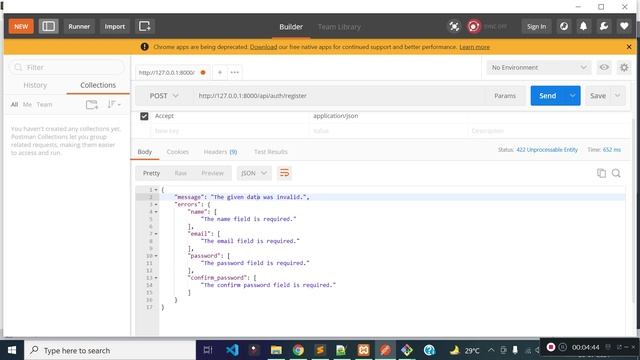Collapse the name array at line 4
This screenshot has height=360, width=640.
coord(156,212)
